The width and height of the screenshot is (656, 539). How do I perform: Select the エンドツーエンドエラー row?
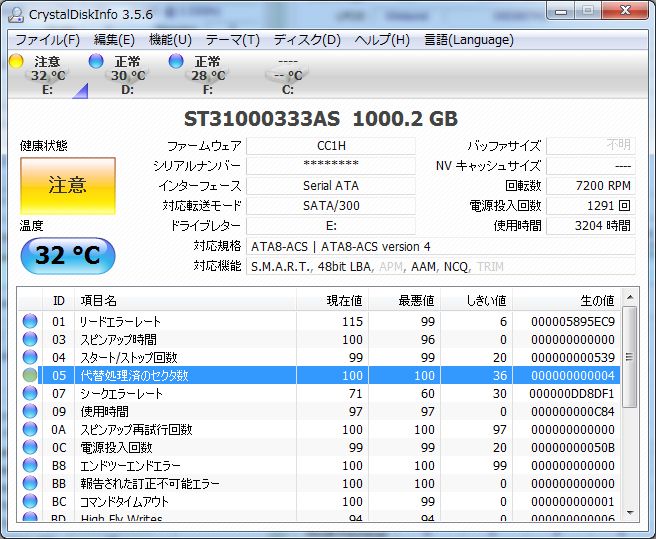[319, 465]
